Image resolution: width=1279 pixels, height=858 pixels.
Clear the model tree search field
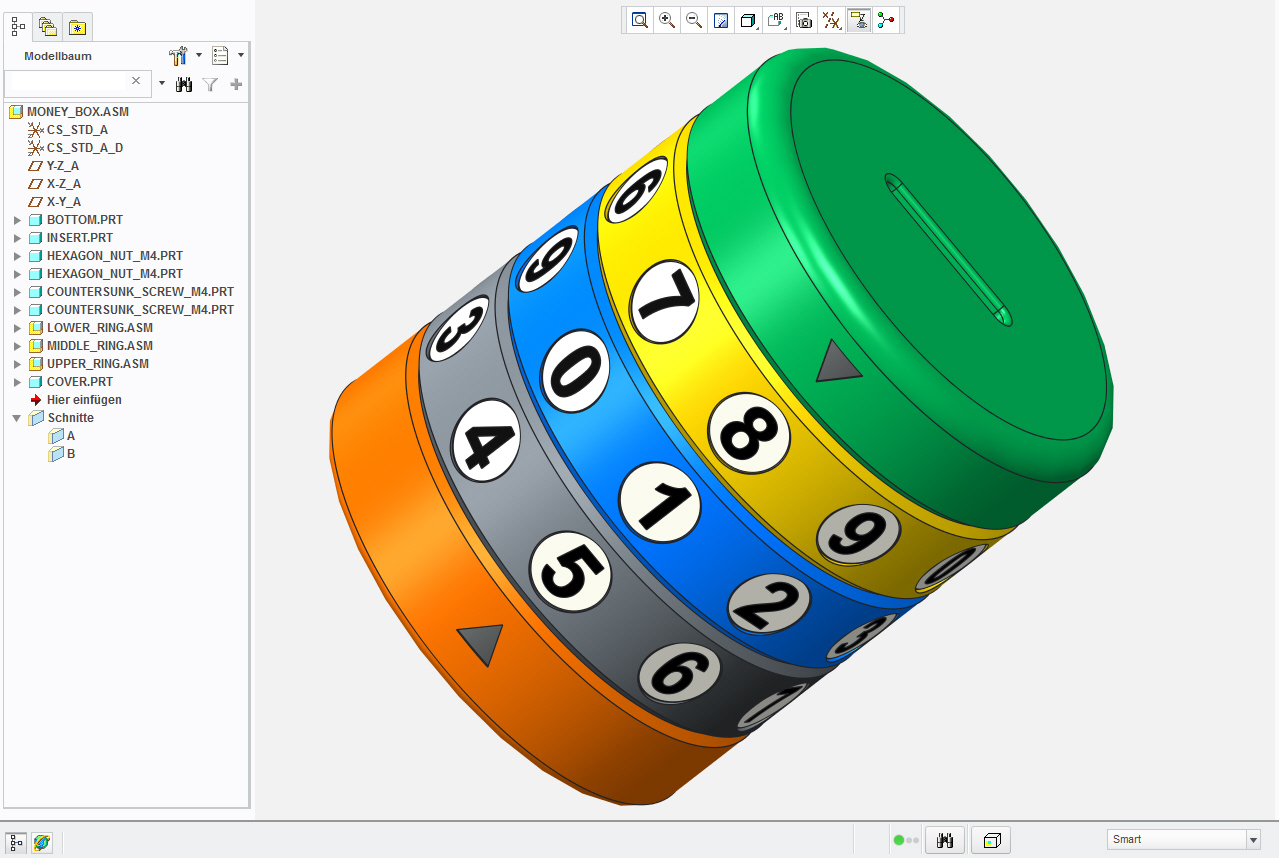click(137, 80)
